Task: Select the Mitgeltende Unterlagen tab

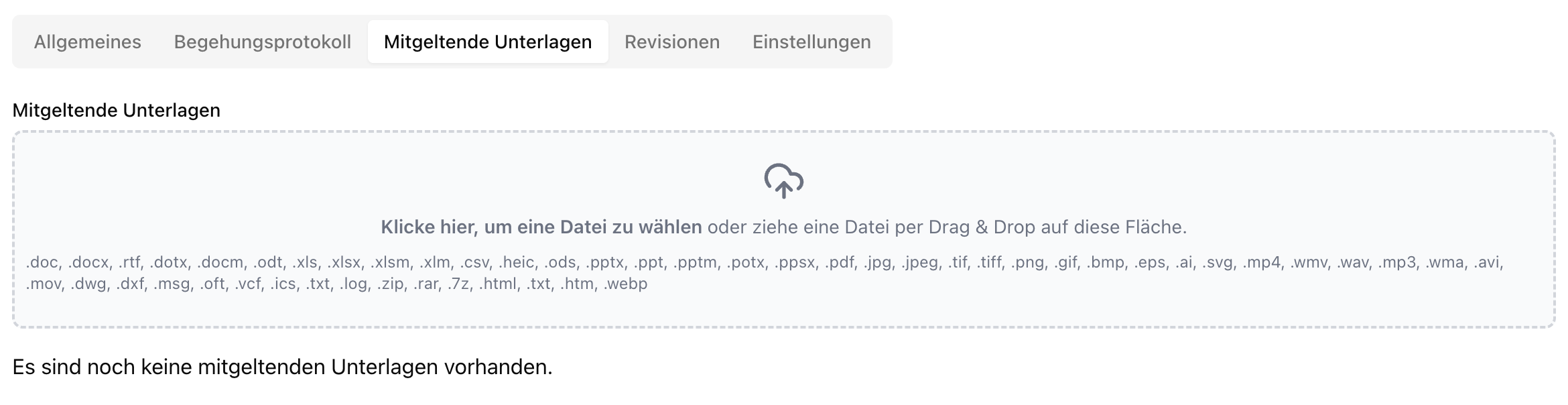Action: coord(487,42)
